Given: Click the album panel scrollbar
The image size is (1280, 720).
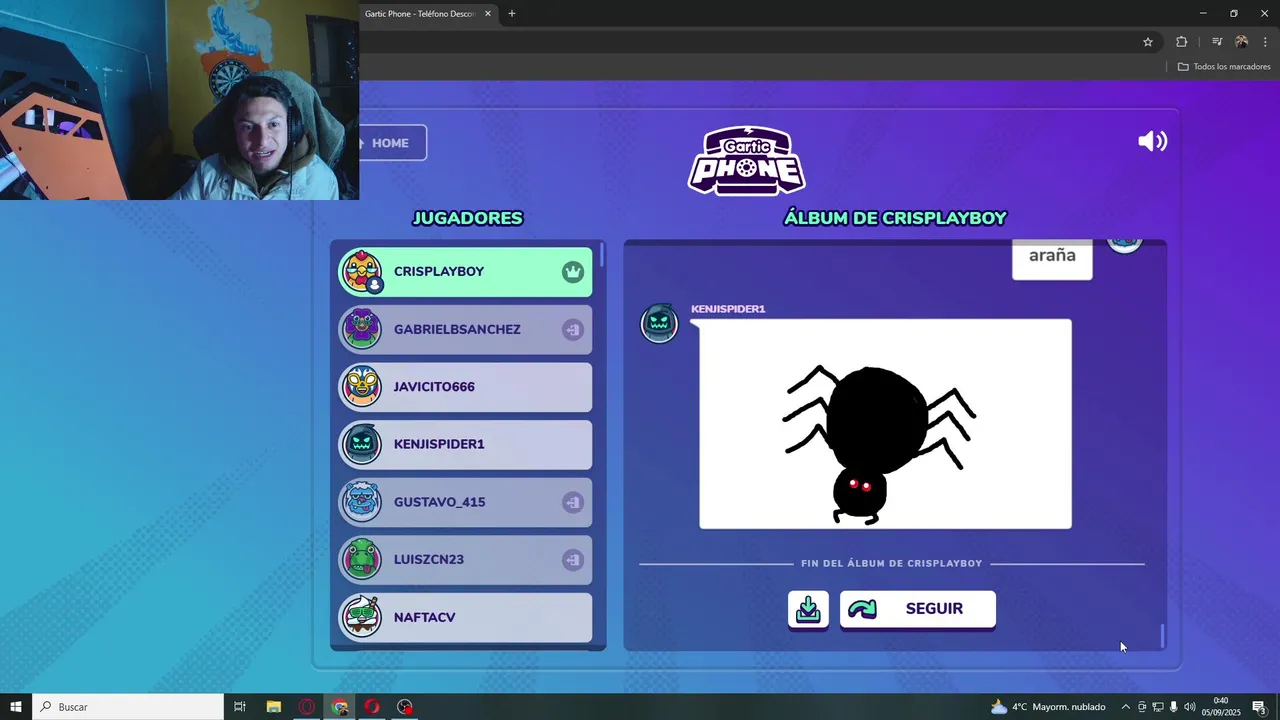Looking at the screenshot, I should tap(1162, 635).
